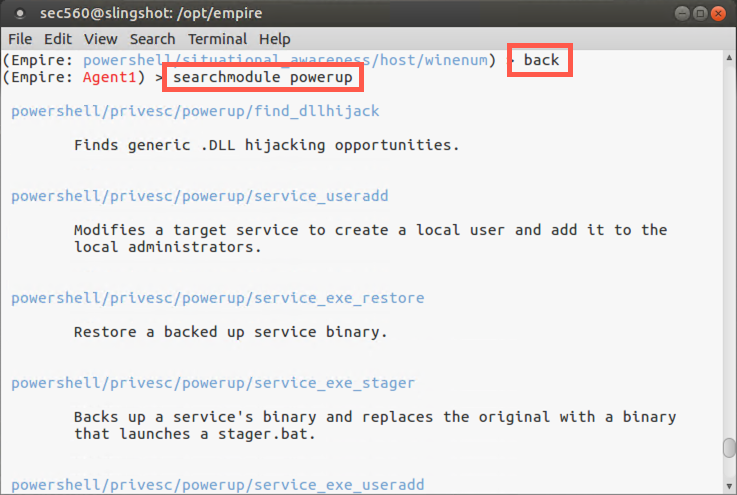
Task: Click the 'back' command text
Action: (541, 60)
